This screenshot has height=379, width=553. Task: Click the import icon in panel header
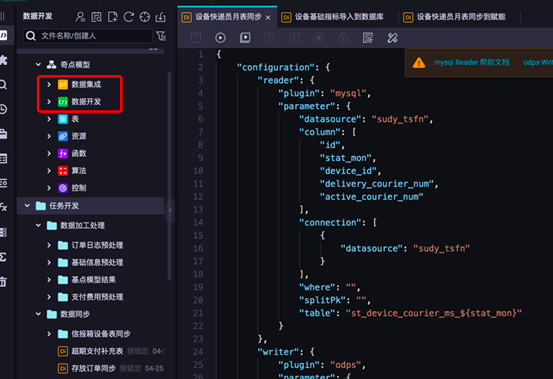(160, 17)
